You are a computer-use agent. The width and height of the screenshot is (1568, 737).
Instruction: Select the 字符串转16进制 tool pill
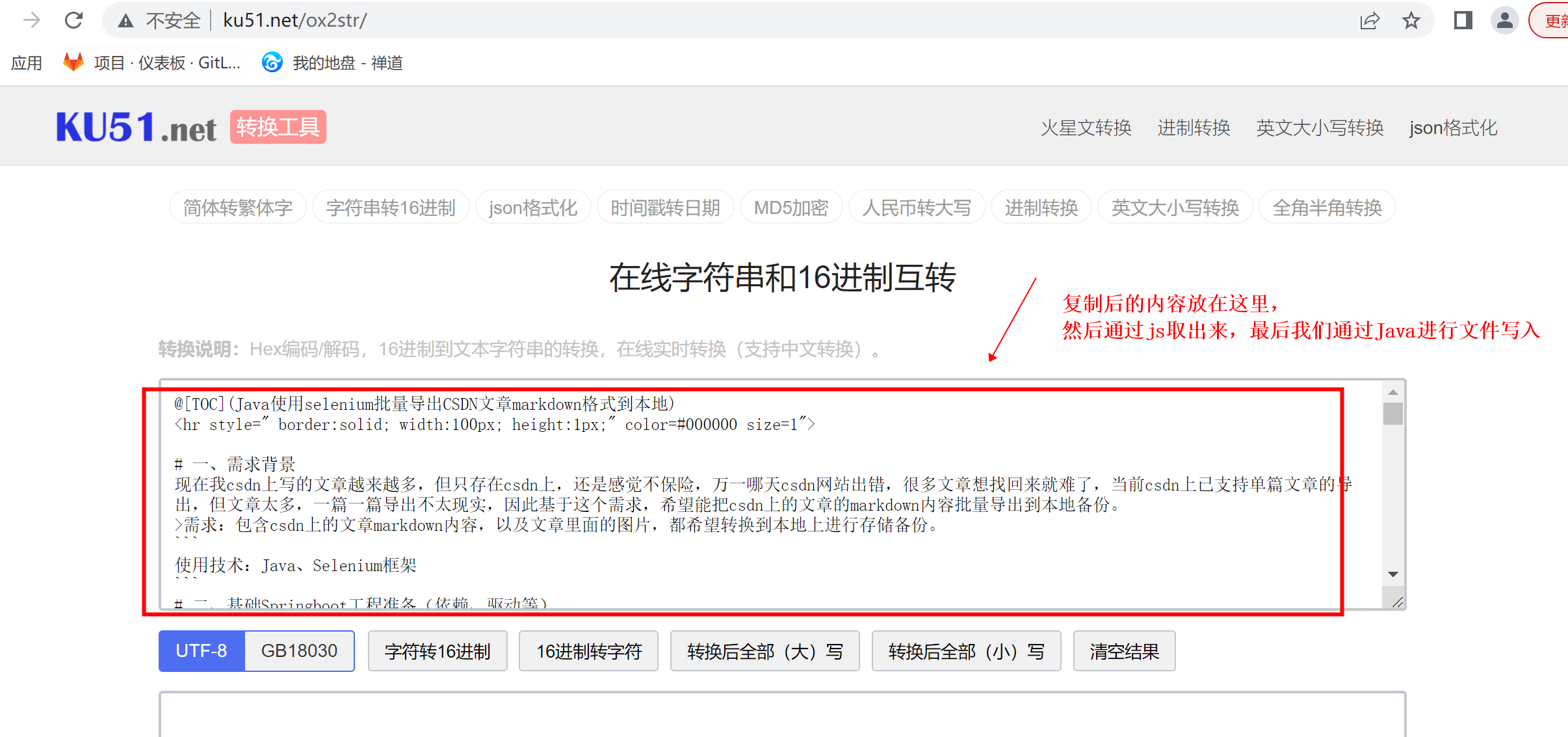(391, 208)
